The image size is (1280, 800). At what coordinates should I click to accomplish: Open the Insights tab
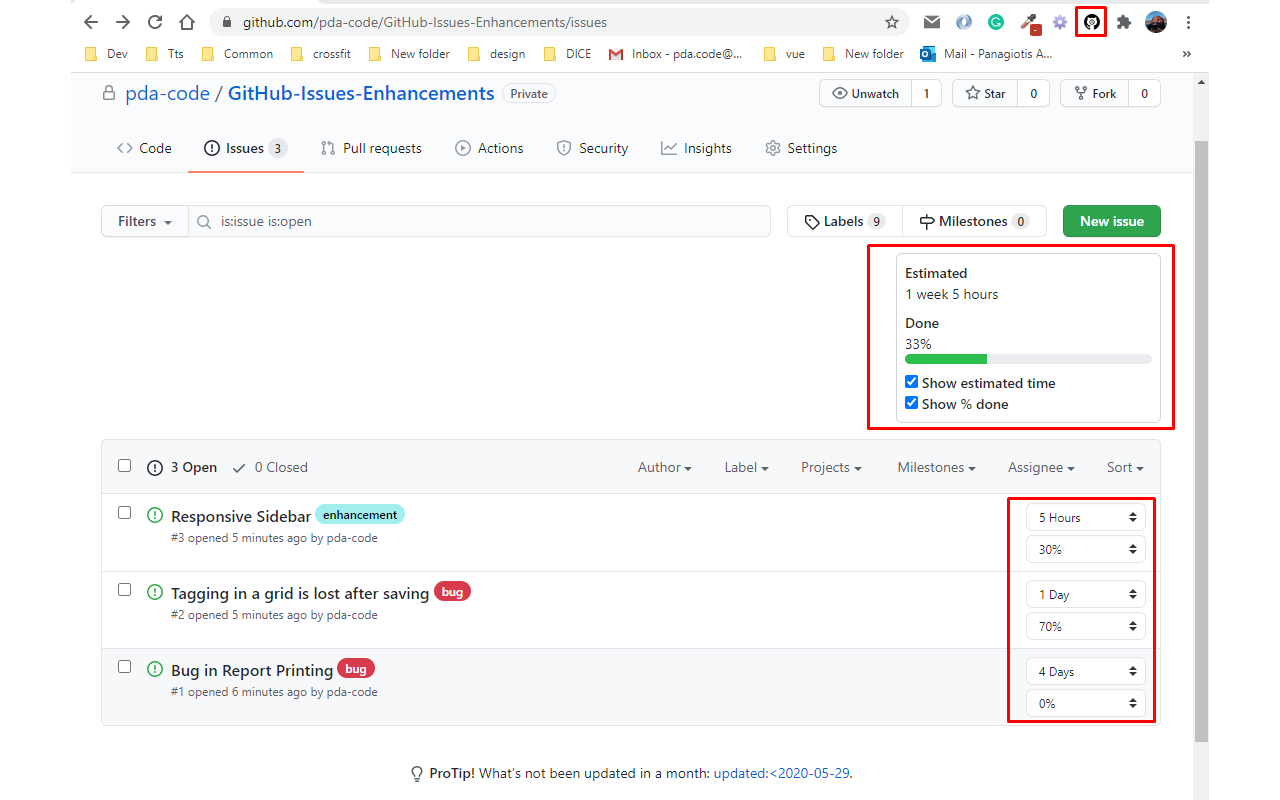click(x=697, y=148)
